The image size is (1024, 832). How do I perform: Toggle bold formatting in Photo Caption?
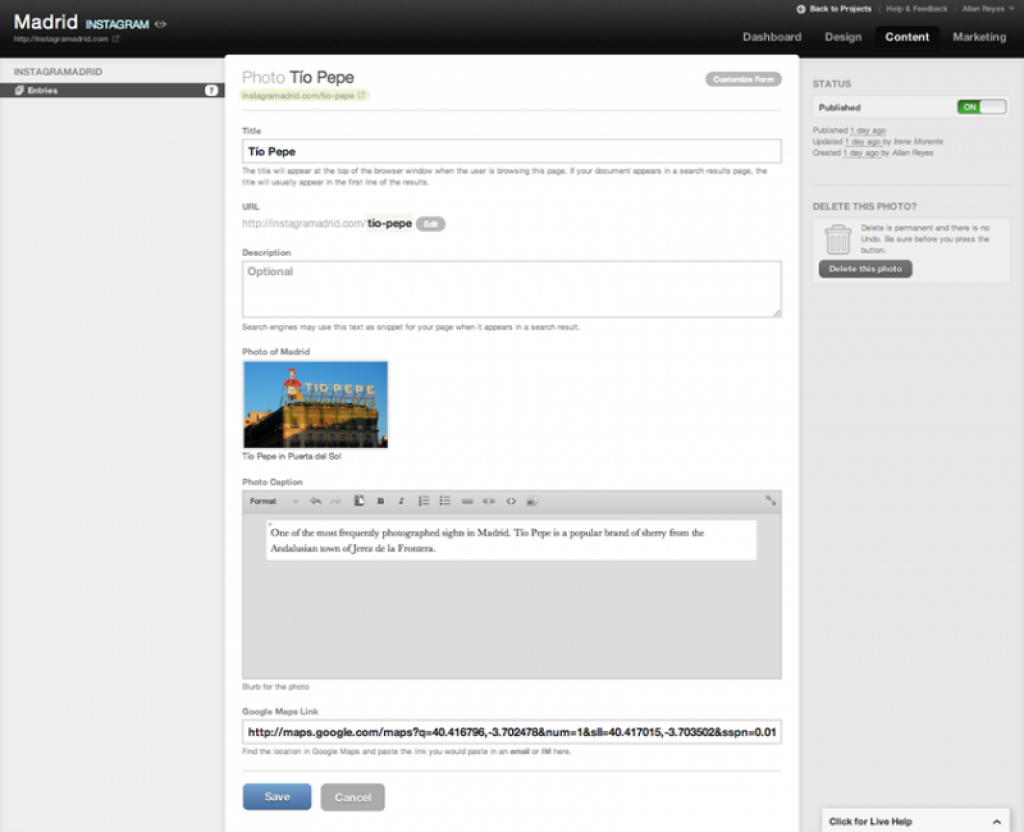[380, 501]
